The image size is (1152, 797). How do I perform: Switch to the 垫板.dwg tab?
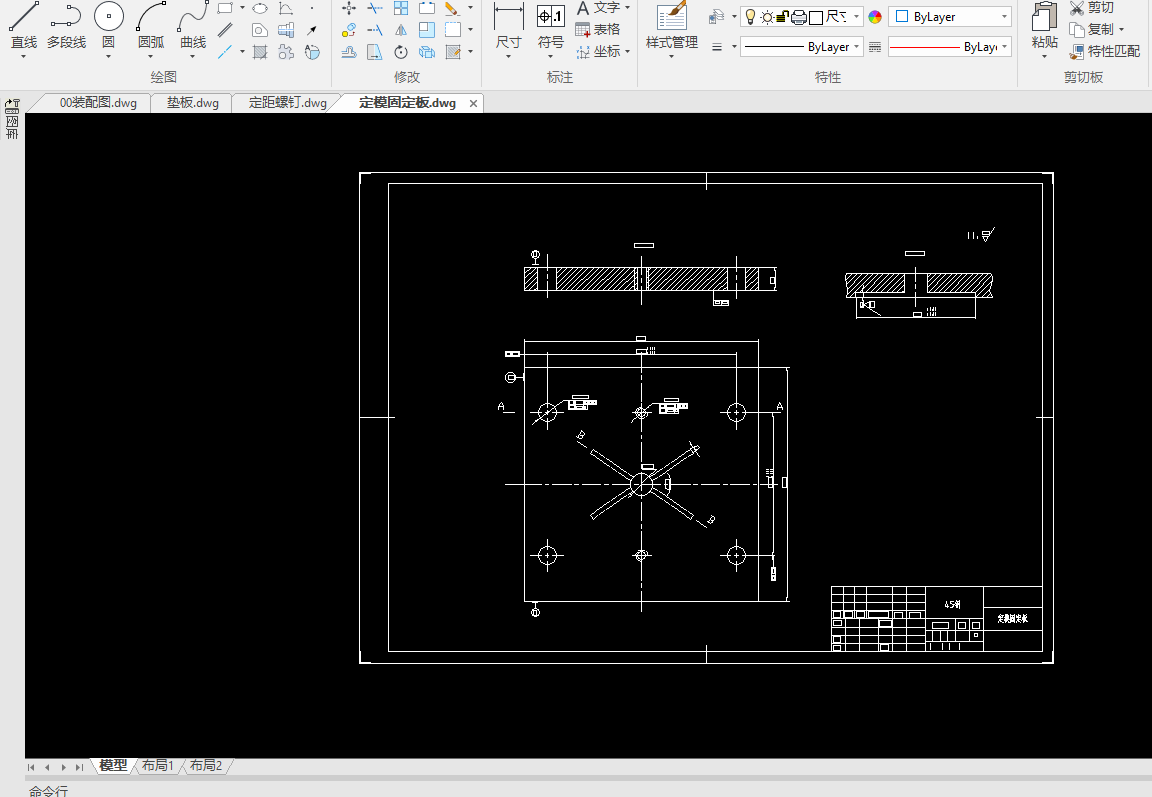point(192,103)
